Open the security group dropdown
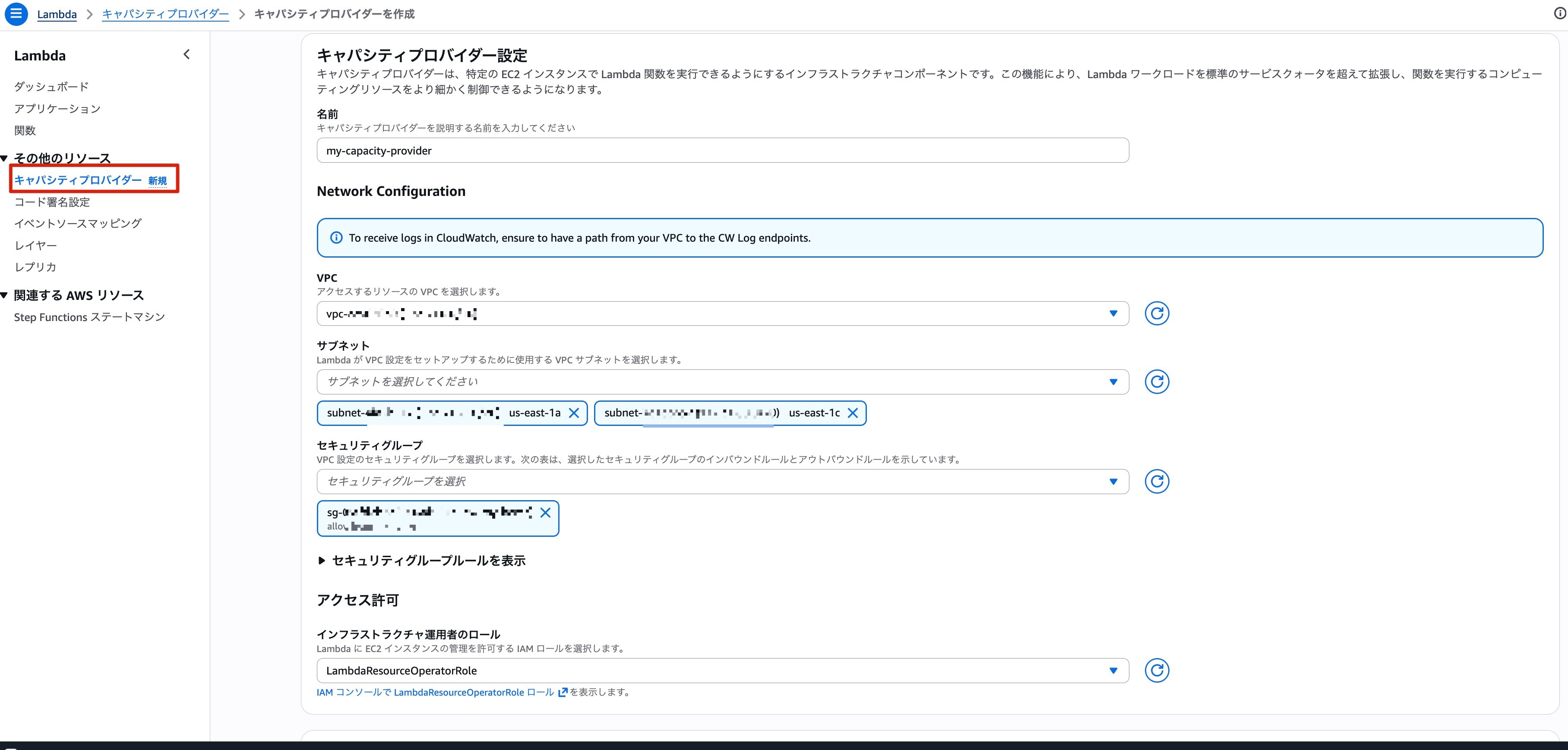 (723, 482)
